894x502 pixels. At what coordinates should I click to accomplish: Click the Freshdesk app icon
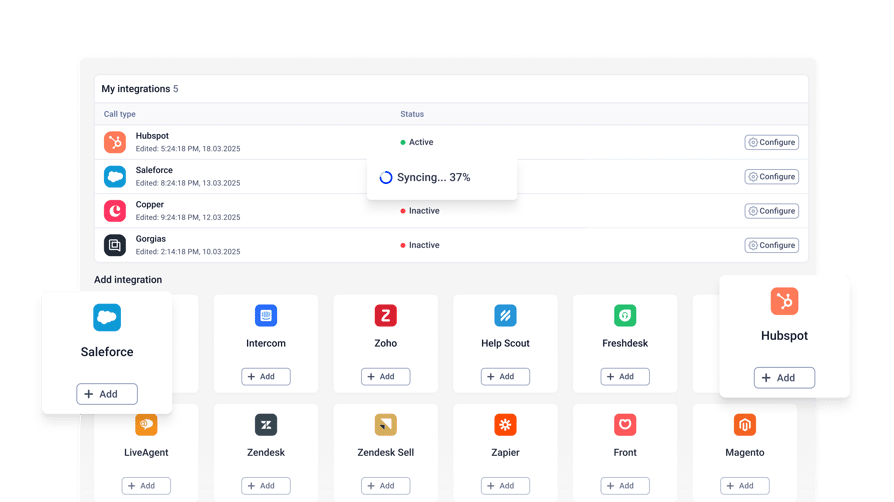[625, 315]
